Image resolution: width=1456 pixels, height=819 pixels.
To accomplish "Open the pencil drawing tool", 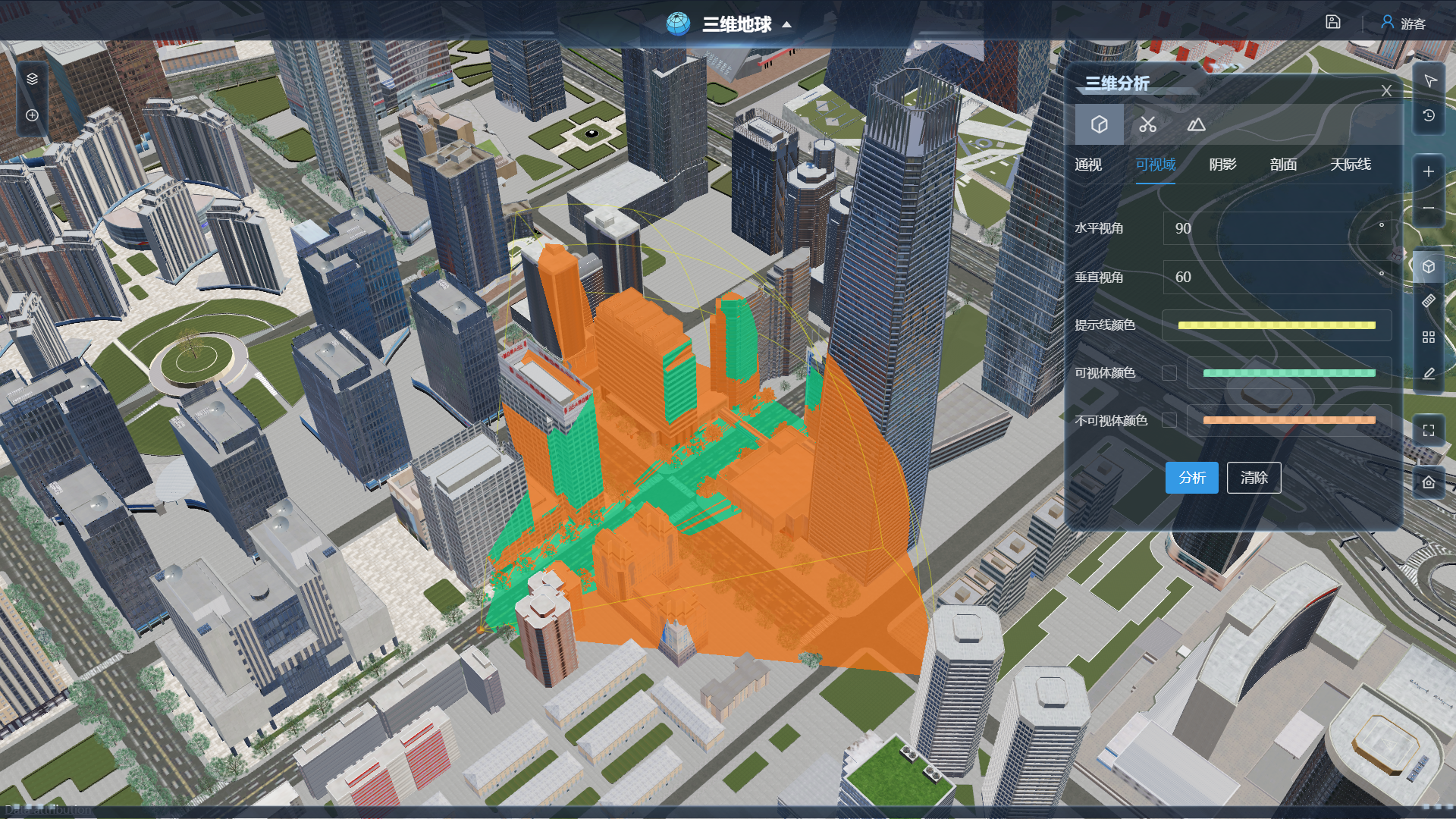I will tap(1429, 373).
